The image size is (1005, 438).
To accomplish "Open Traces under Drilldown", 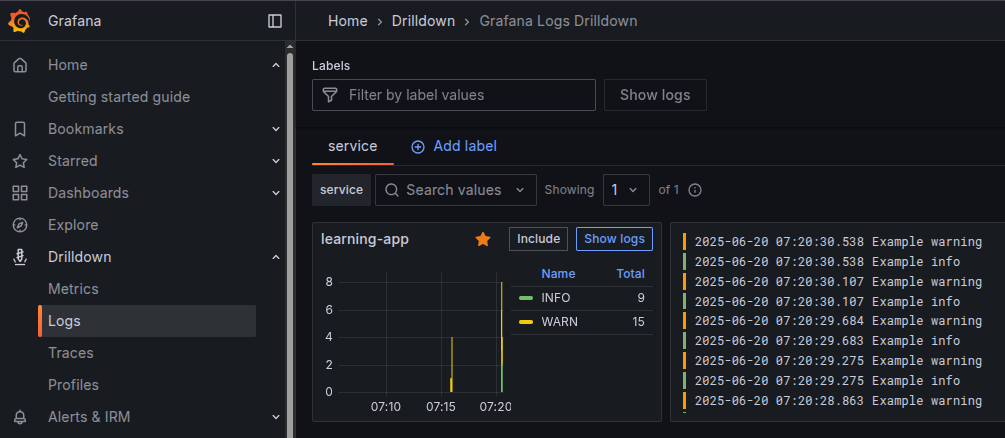I will coord(71,353).
